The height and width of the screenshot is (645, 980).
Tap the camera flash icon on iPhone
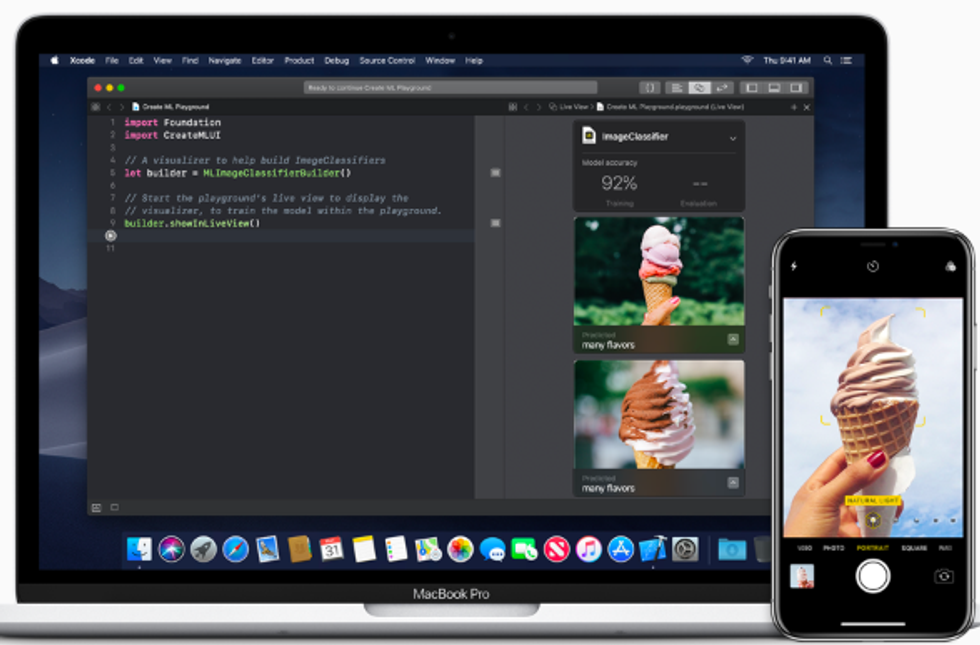[795, 267]
